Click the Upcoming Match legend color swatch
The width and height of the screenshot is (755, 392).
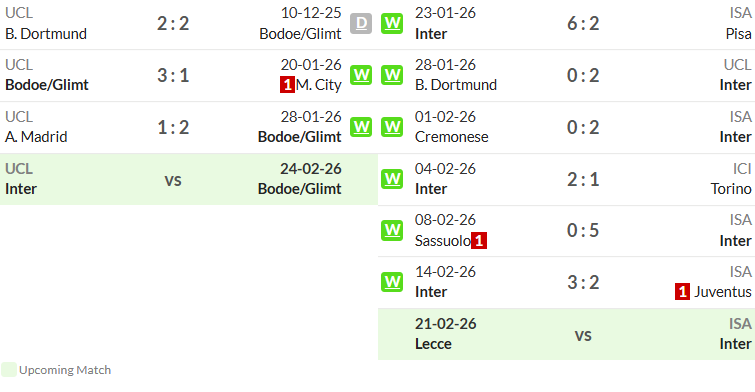click(9, 370)
